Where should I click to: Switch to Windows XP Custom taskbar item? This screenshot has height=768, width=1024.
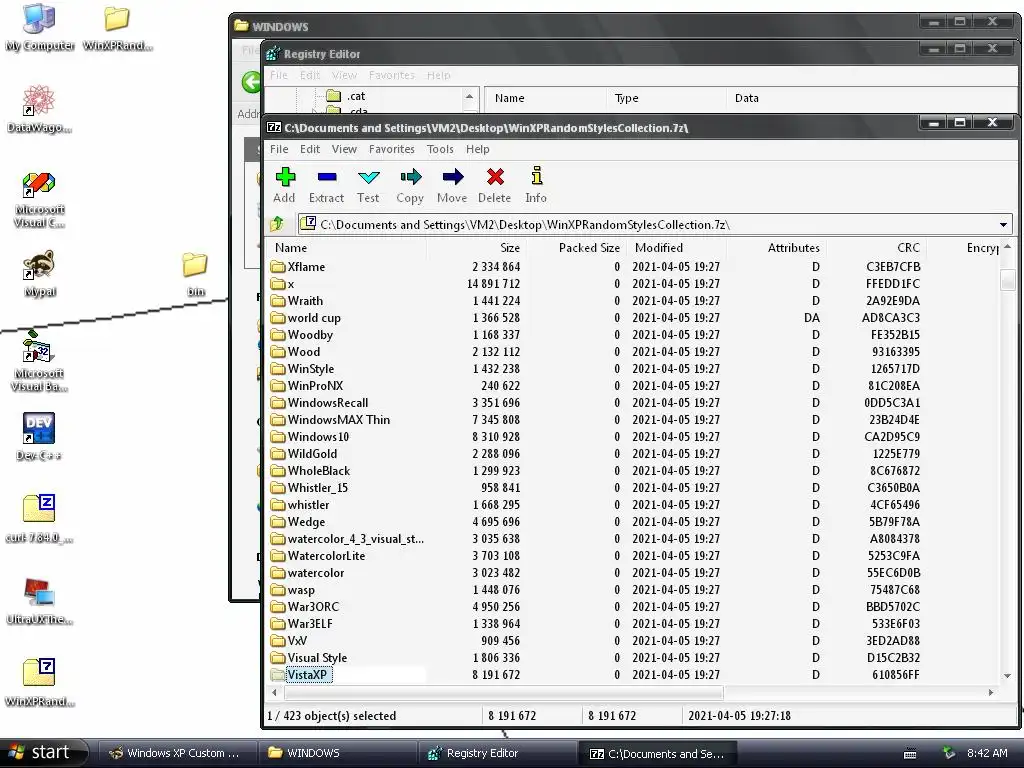coord(176,753)
